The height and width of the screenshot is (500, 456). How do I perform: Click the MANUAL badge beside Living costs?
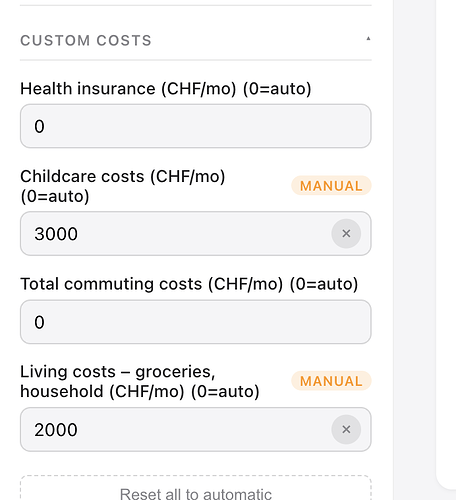[x=331, y=381]
